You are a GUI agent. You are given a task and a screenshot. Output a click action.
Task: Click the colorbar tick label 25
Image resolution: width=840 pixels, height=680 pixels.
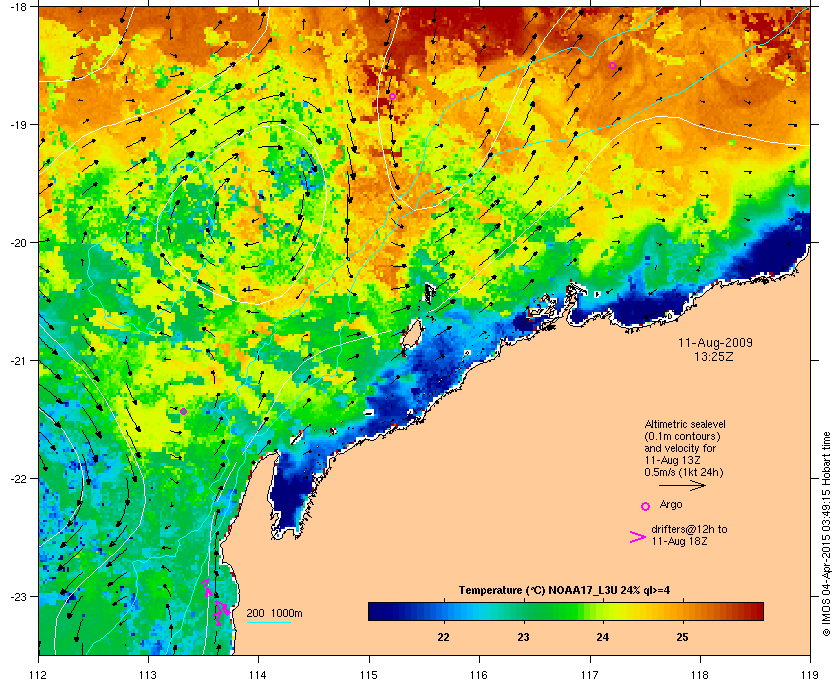682,637
